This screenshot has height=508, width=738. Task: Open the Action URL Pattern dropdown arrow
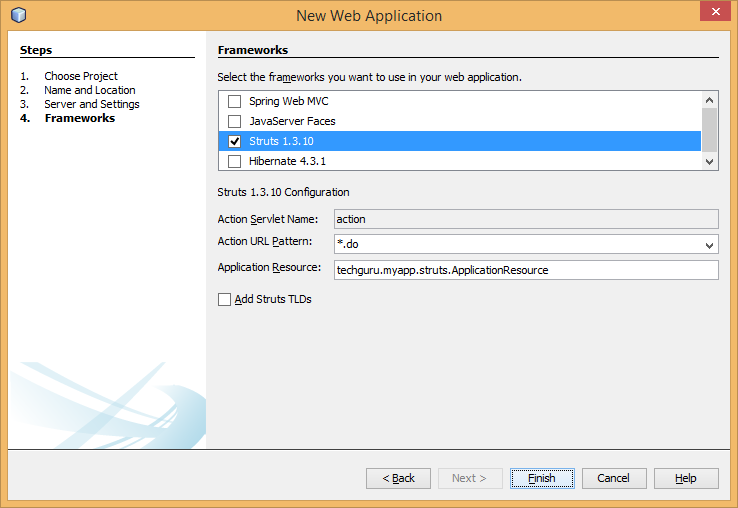tap(709, 245)
